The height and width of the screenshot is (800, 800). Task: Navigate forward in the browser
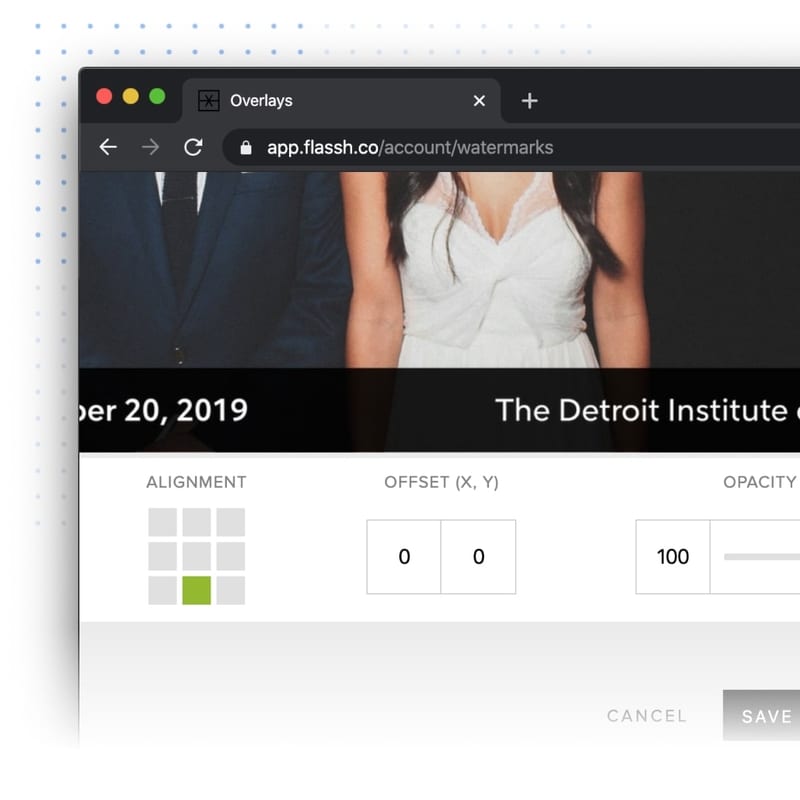150,147
